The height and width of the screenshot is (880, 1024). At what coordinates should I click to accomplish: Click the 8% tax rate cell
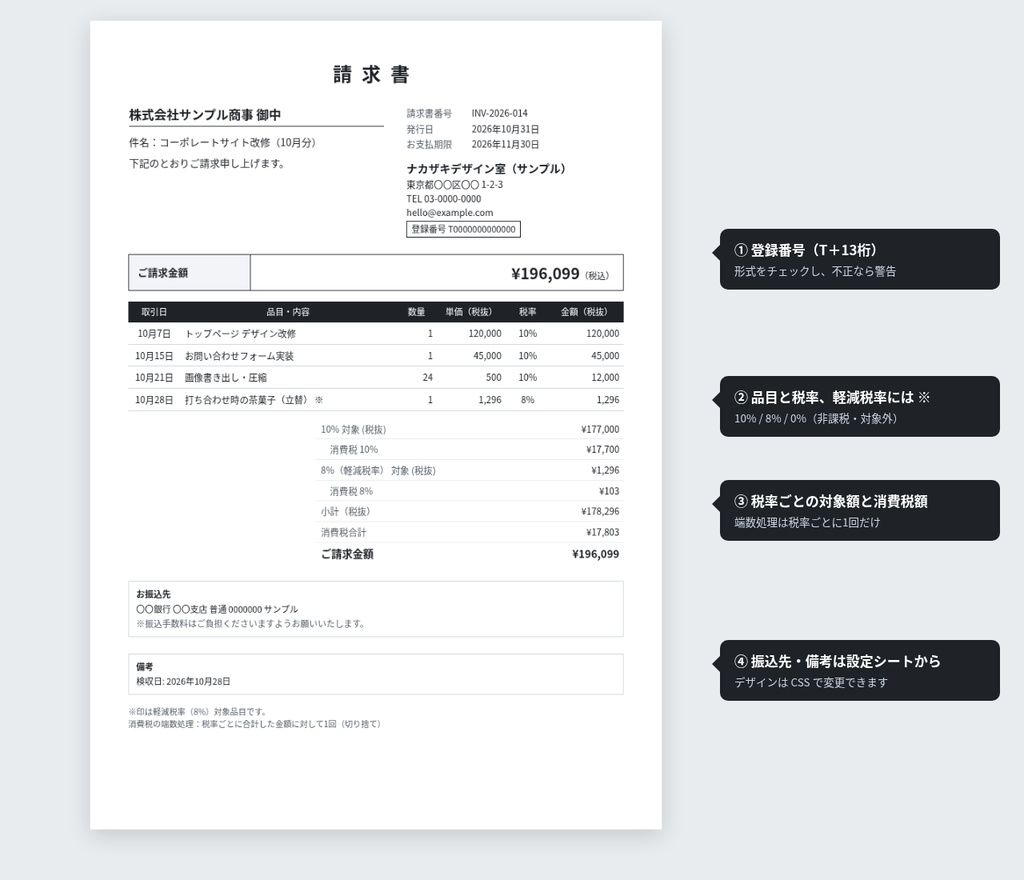point(528,400)
